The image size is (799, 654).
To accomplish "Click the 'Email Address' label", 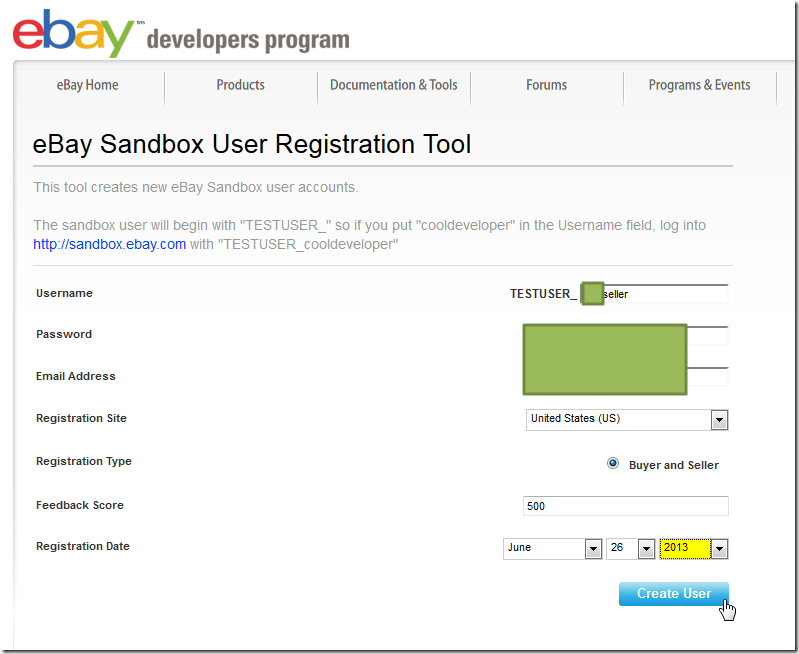I will coord(75,376).
